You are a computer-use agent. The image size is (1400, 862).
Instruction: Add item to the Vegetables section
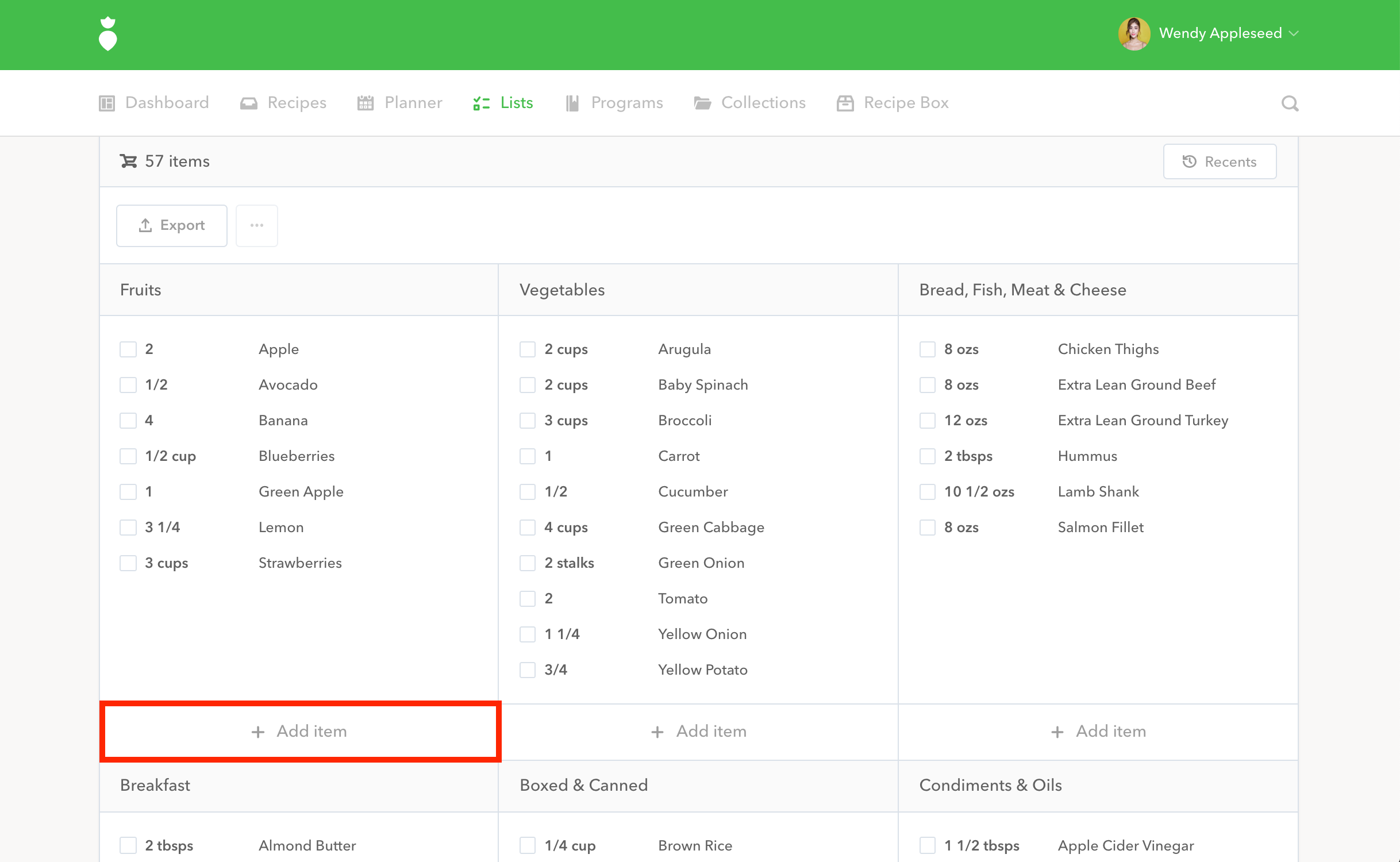point(698,732)
